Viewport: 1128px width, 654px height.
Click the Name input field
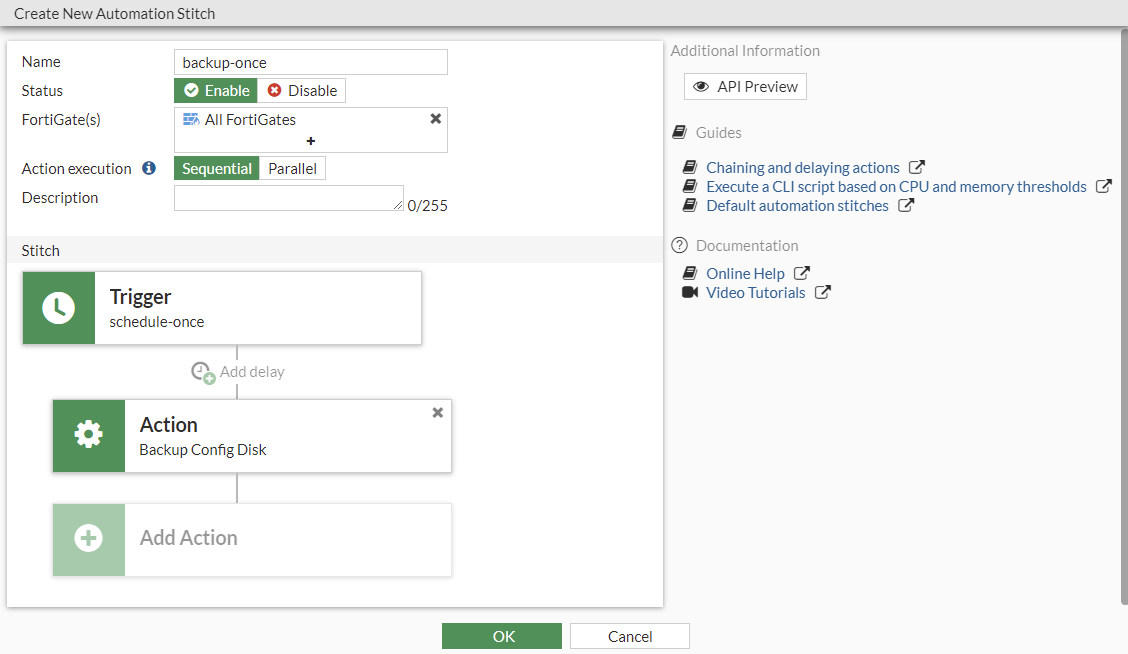pos(310,63)
